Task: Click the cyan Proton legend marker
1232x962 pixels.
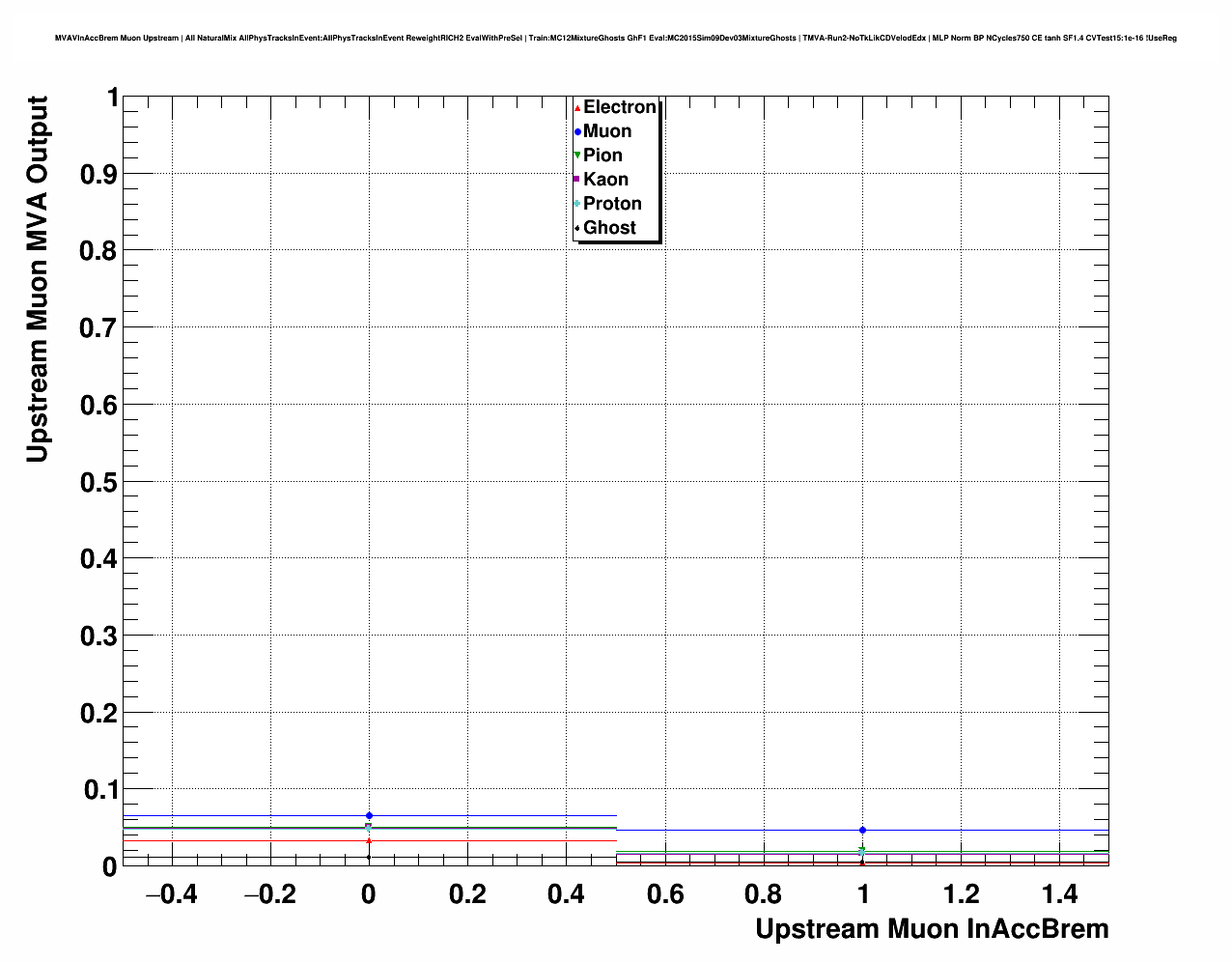Action: coord(577,204)
